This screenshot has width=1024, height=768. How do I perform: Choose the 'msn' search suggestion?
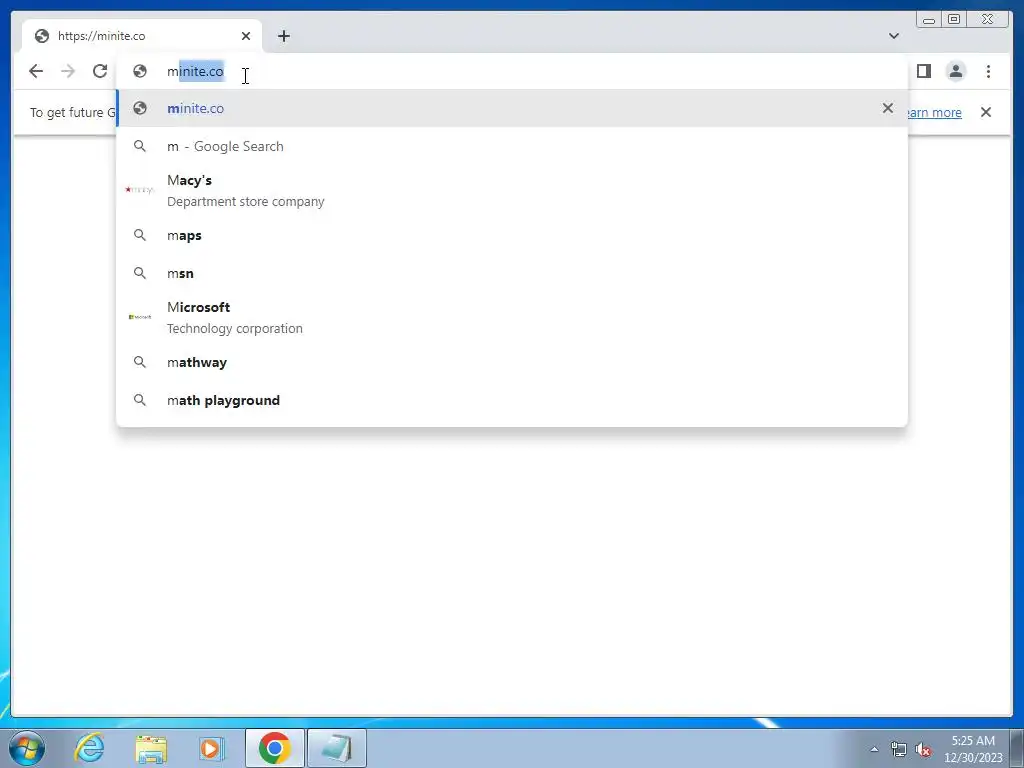click(x=512, y=274)
